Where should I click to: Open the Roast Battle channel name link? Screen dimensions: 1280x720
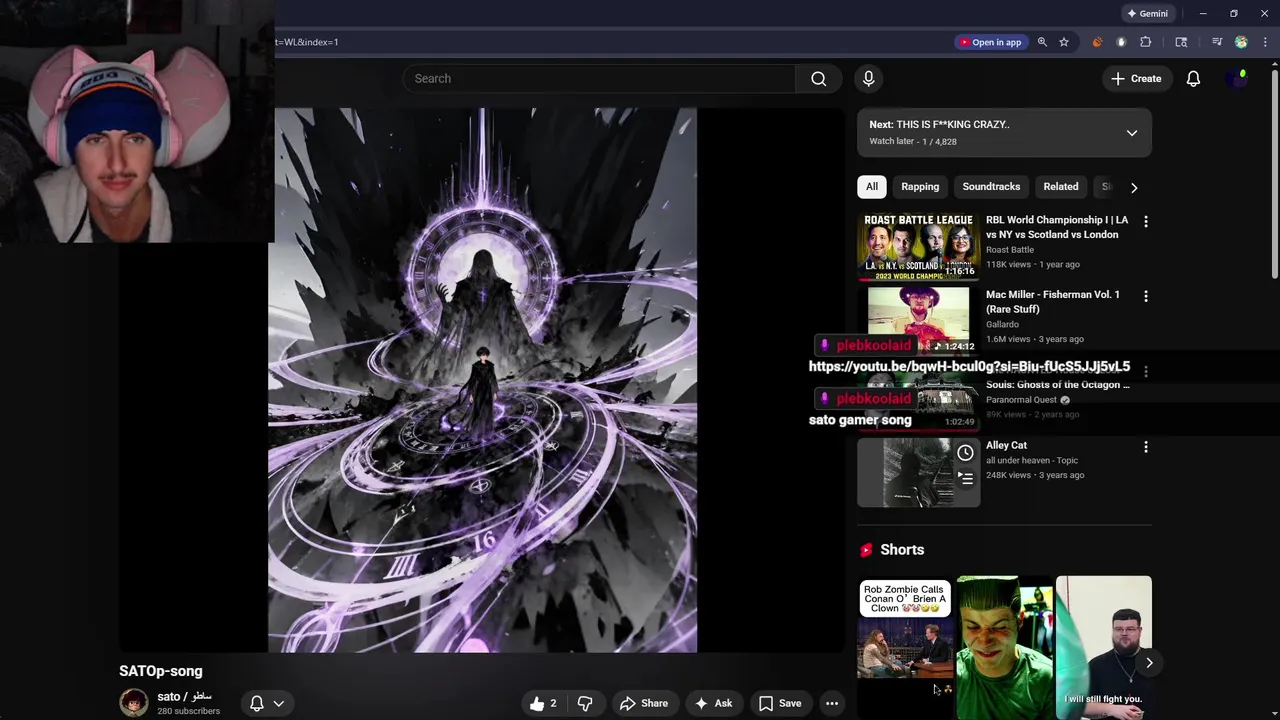[x=1010, y=250]
